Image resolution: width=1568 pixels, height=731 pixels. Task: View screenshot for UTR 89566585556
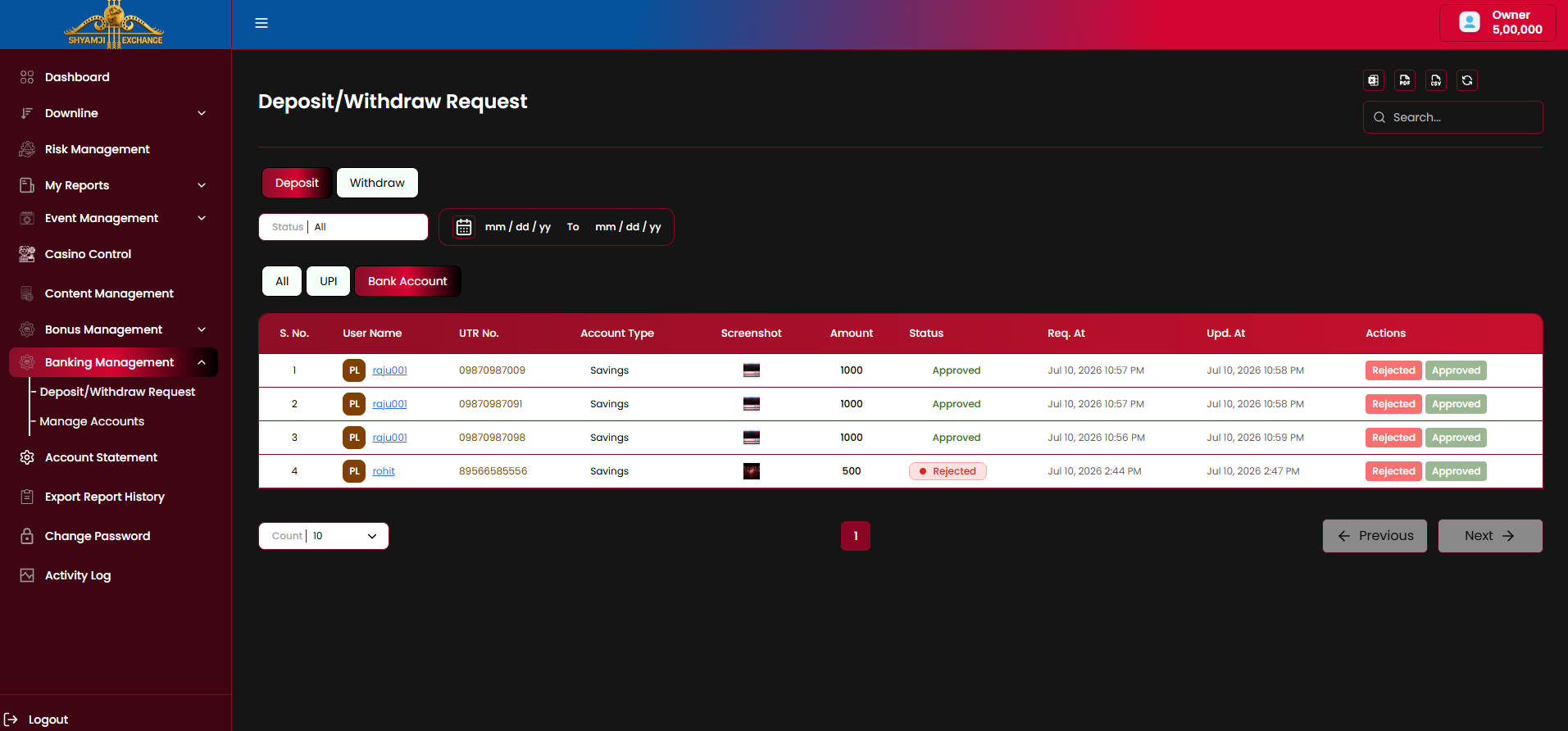(x=752, y=471)
